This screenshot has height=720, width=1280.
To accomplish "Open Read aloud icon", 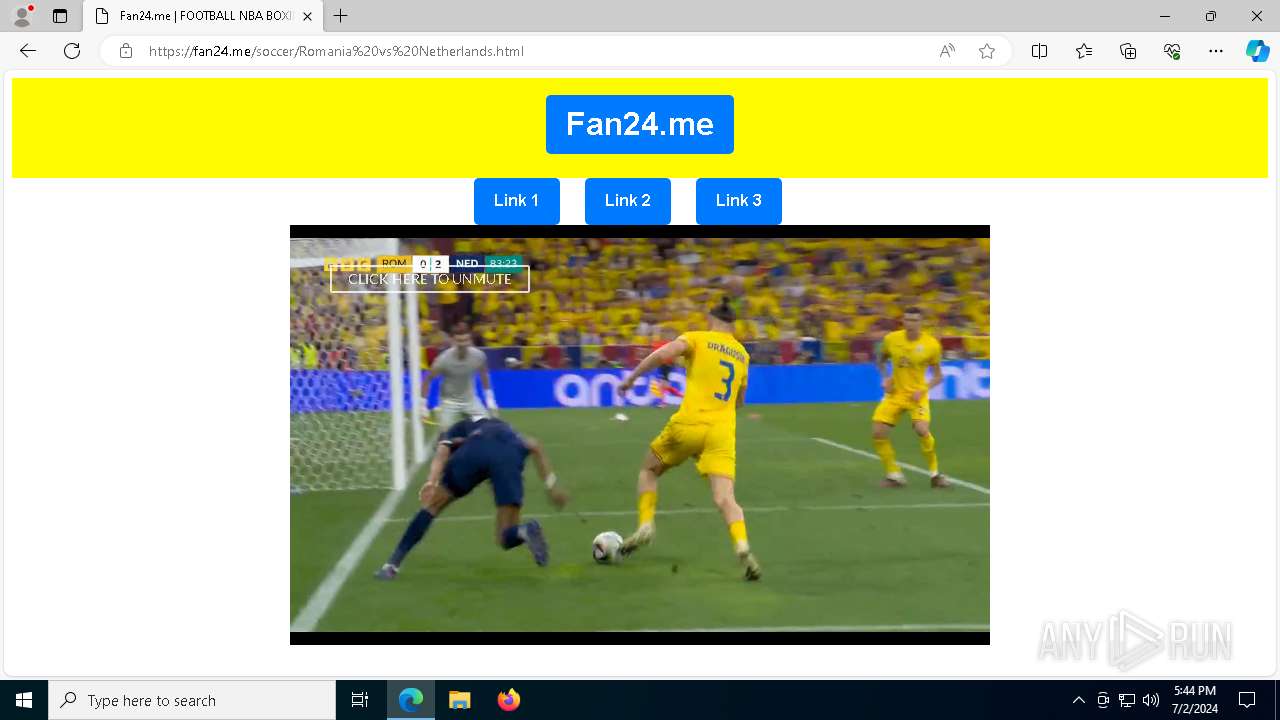I will (947, 51).
